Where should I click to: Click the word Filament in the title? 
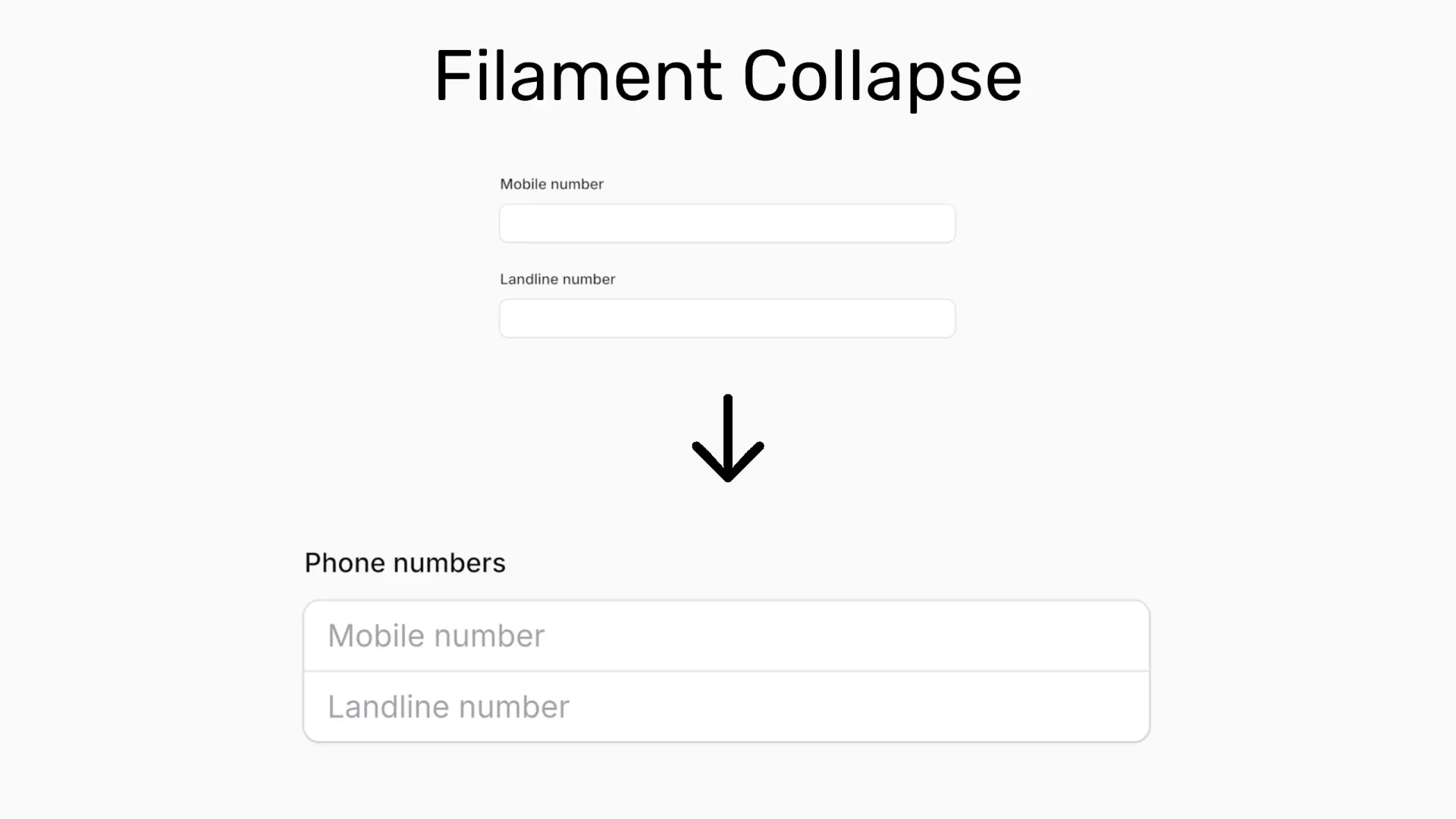coord(578,76)
